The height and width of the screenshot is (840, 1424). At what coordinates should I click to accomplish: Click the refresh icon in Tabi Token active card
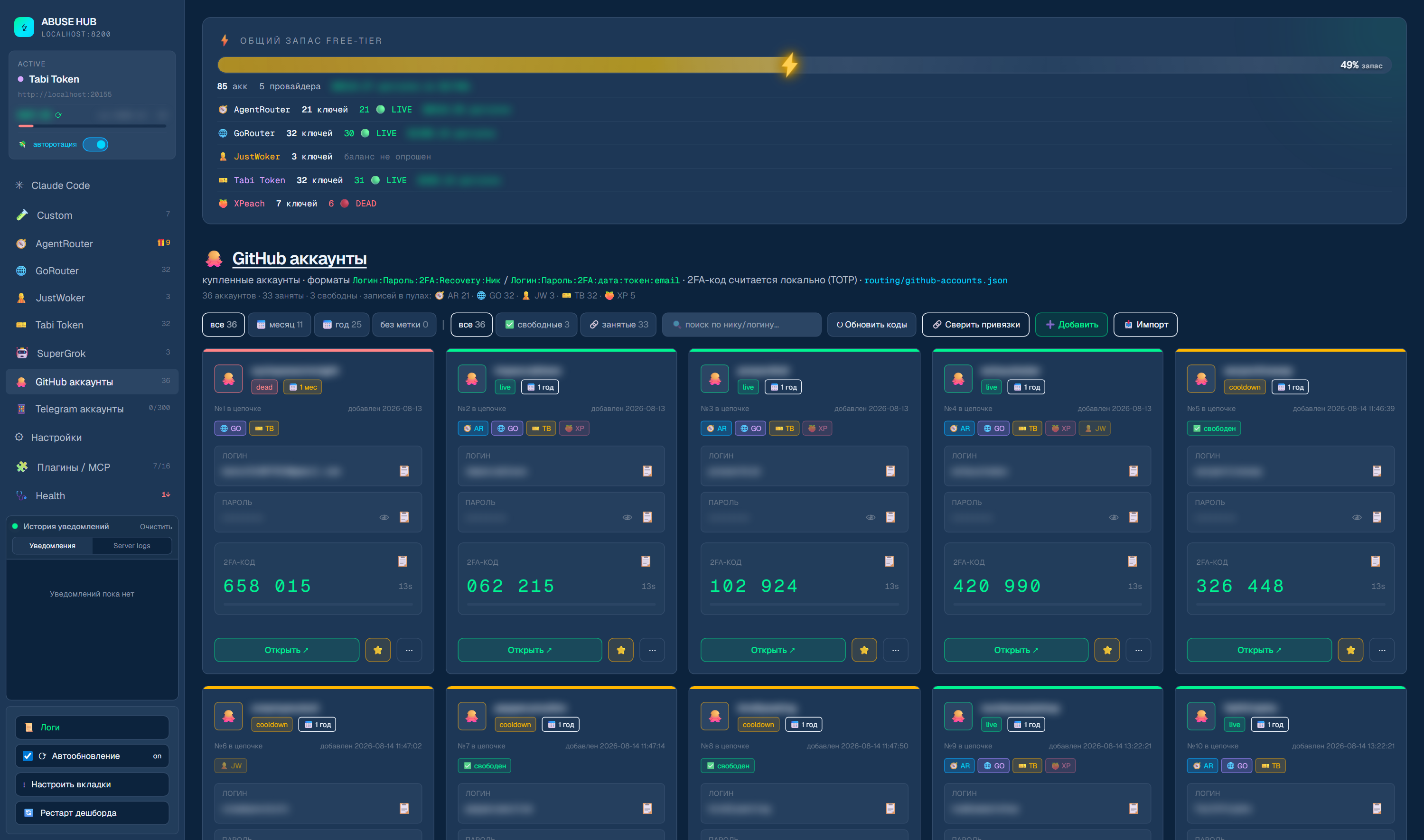click(58, 115)
